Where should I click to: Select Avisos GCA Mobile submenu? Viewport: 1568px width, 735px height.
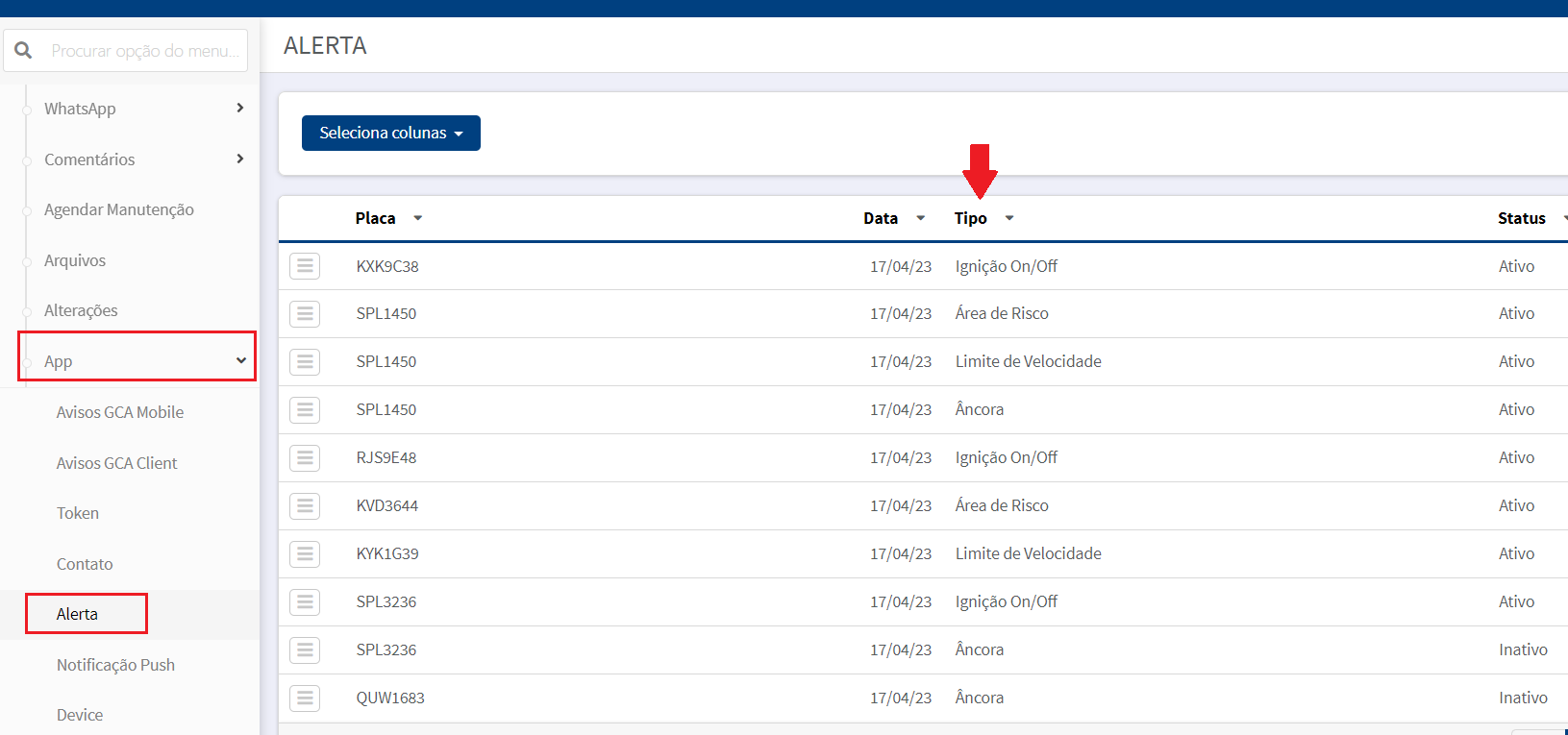point(120,412)
